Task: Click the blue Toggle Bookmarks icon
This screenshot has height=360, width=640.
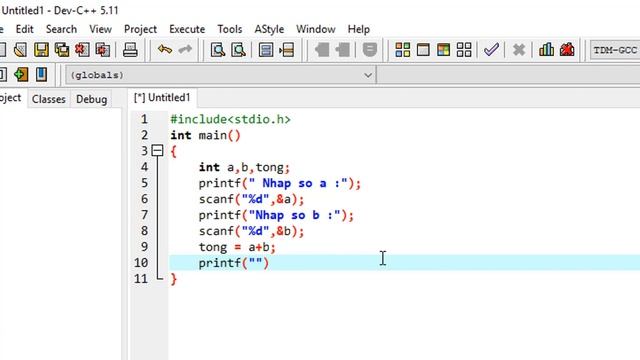Action: coord(41,75)
